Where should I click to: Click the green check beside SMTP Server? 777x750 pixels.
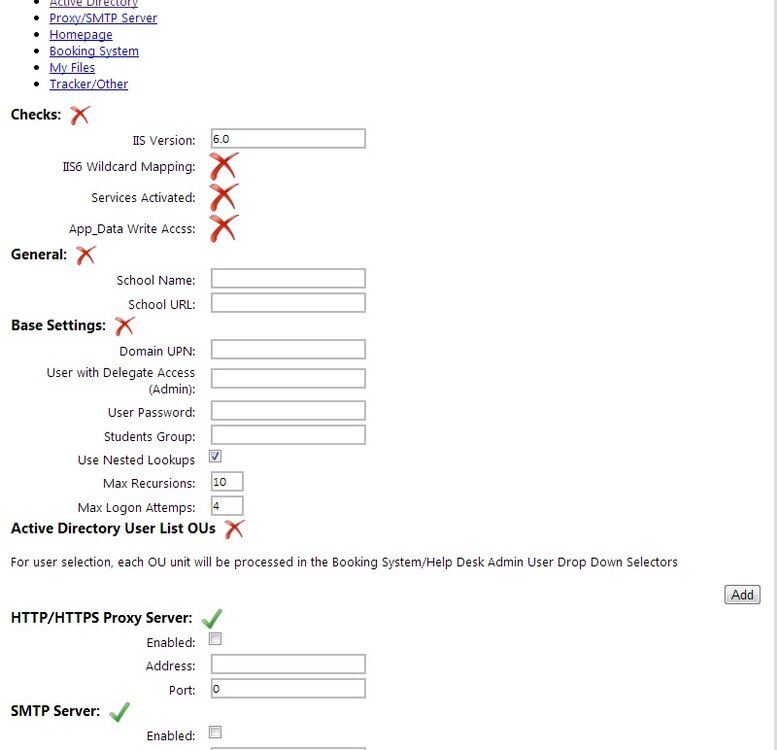pyautogui.click(x=119, y=712)
